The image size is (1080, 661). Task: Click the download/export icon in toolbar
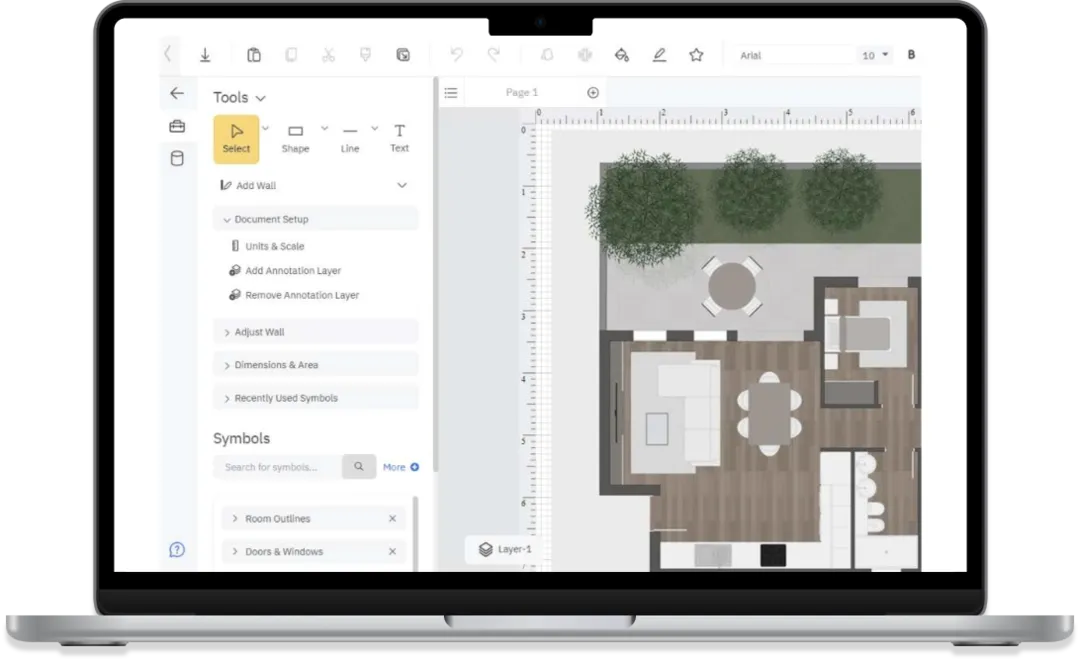205,55
